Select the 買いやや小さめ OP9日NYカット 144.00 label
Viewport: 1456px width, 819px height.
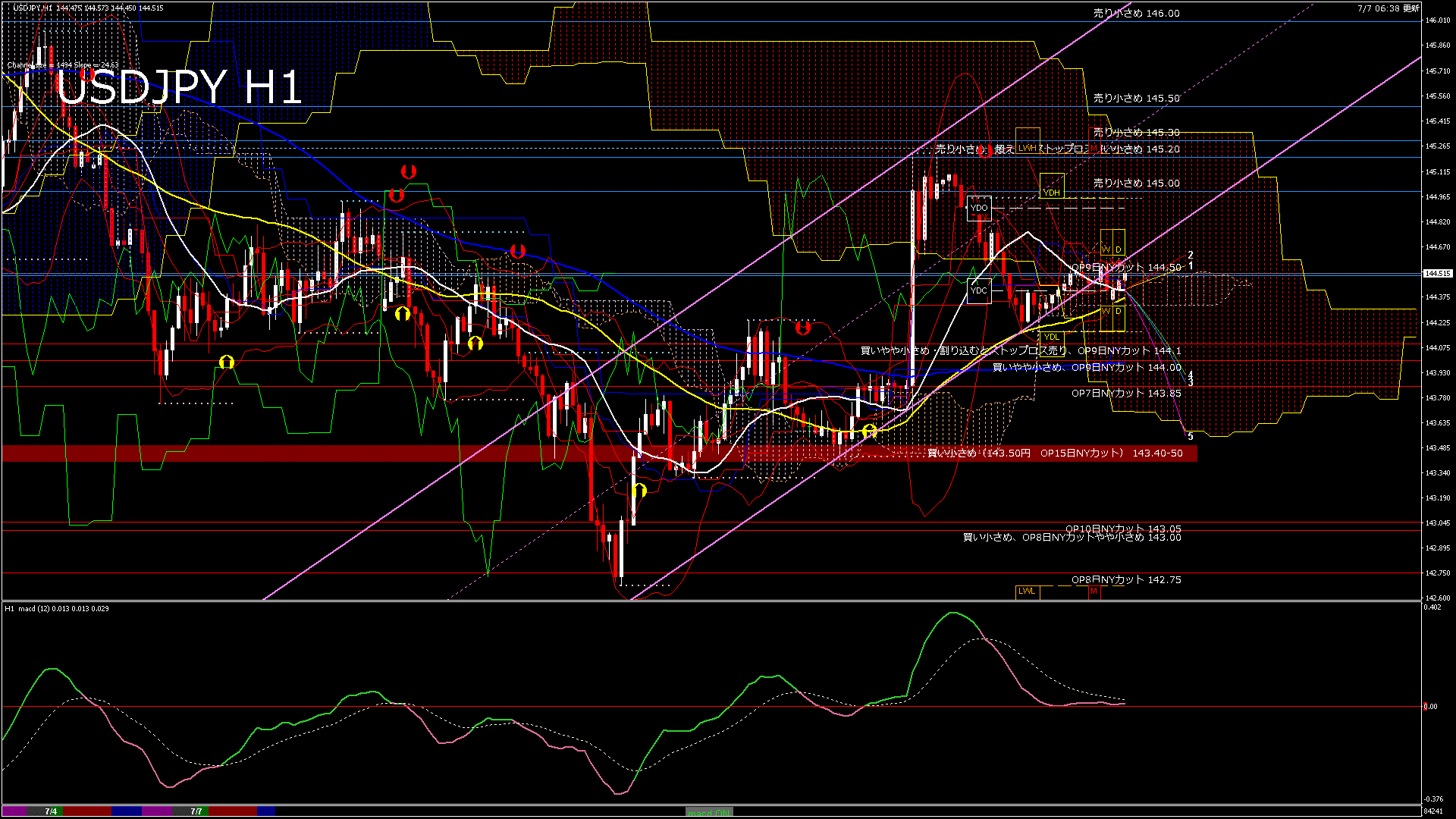coord(1087,367)
